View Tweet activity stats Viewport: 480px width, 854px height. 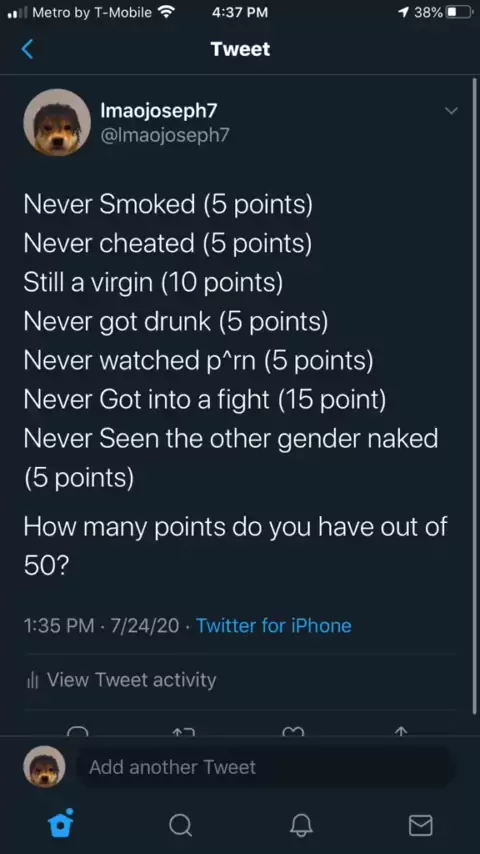(x=131, y=680)
